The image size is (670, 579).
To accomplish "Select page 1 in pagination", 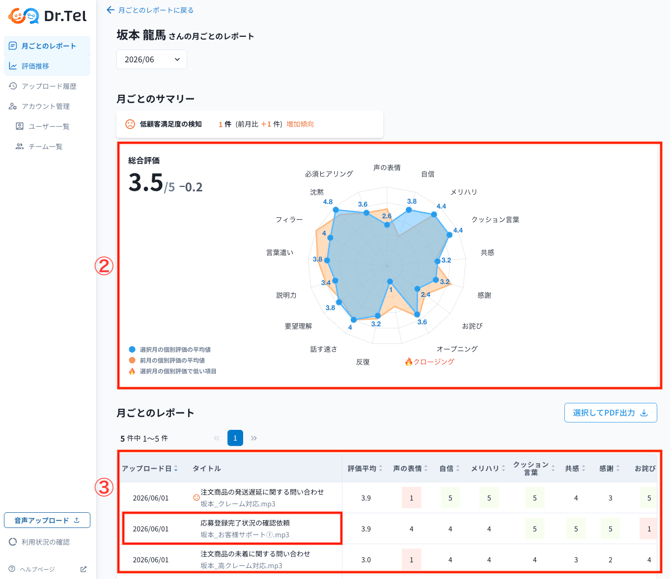I will [x=235, y=438].
